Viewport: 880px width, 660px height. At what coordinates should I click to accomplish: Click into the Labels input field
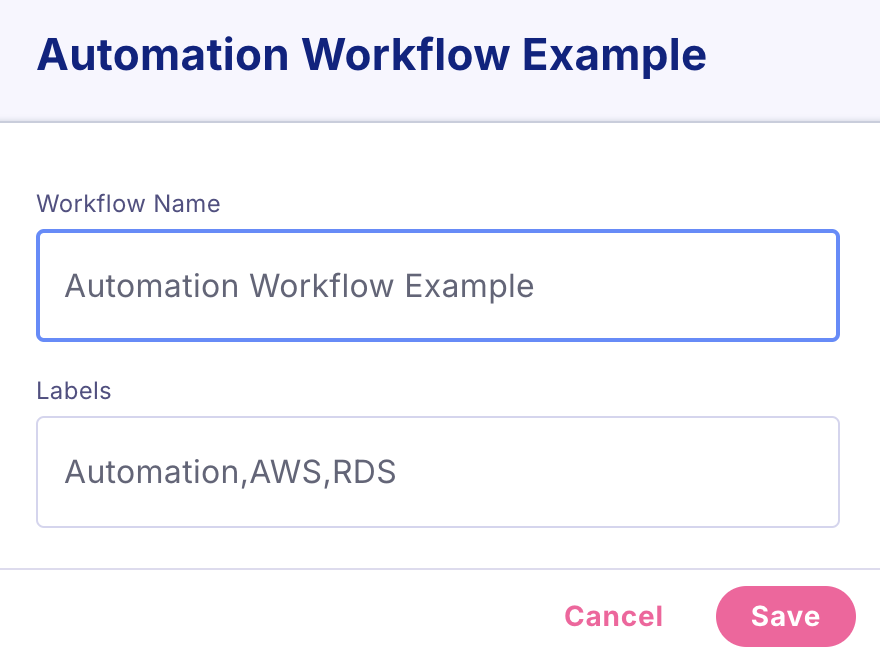pos(437,472)
